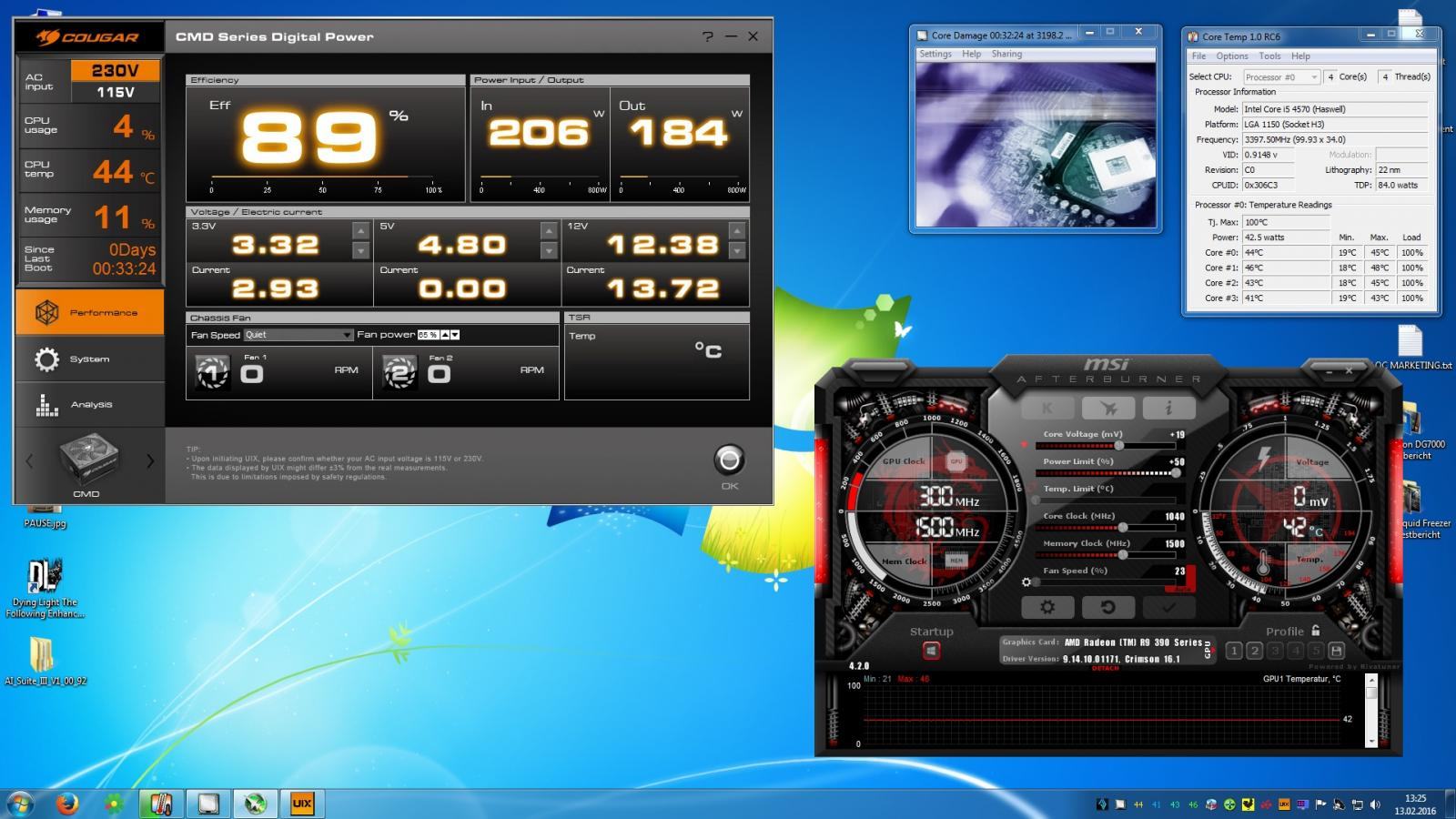Open Tools menu in Core Temp
This screenshot has height=819, width=1456.
[x=1269, y=56]
